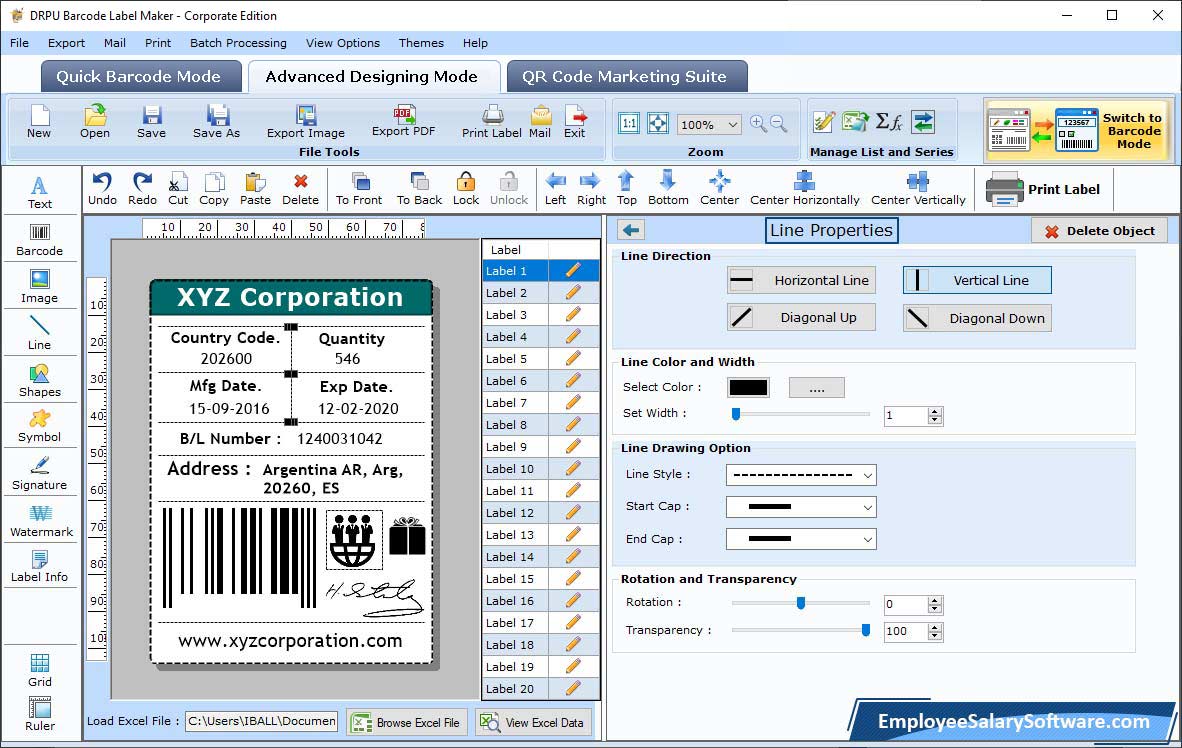Open the File menu
The width and height of the screenshot is (1182, 748).
20,43
